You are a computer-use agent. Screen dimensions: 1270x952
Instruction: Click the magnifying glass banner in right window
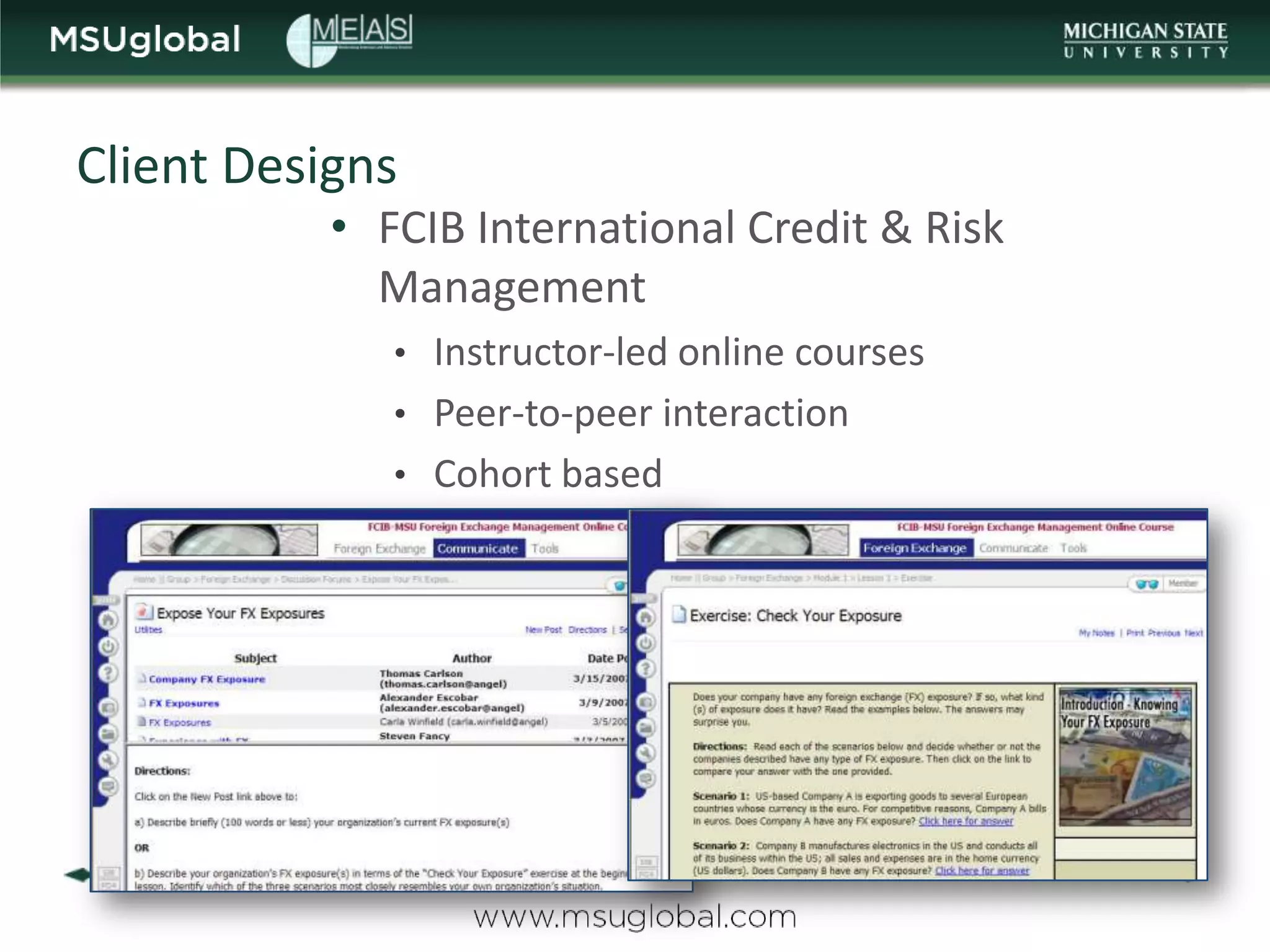pyautogui.click(x=763, y=539)
